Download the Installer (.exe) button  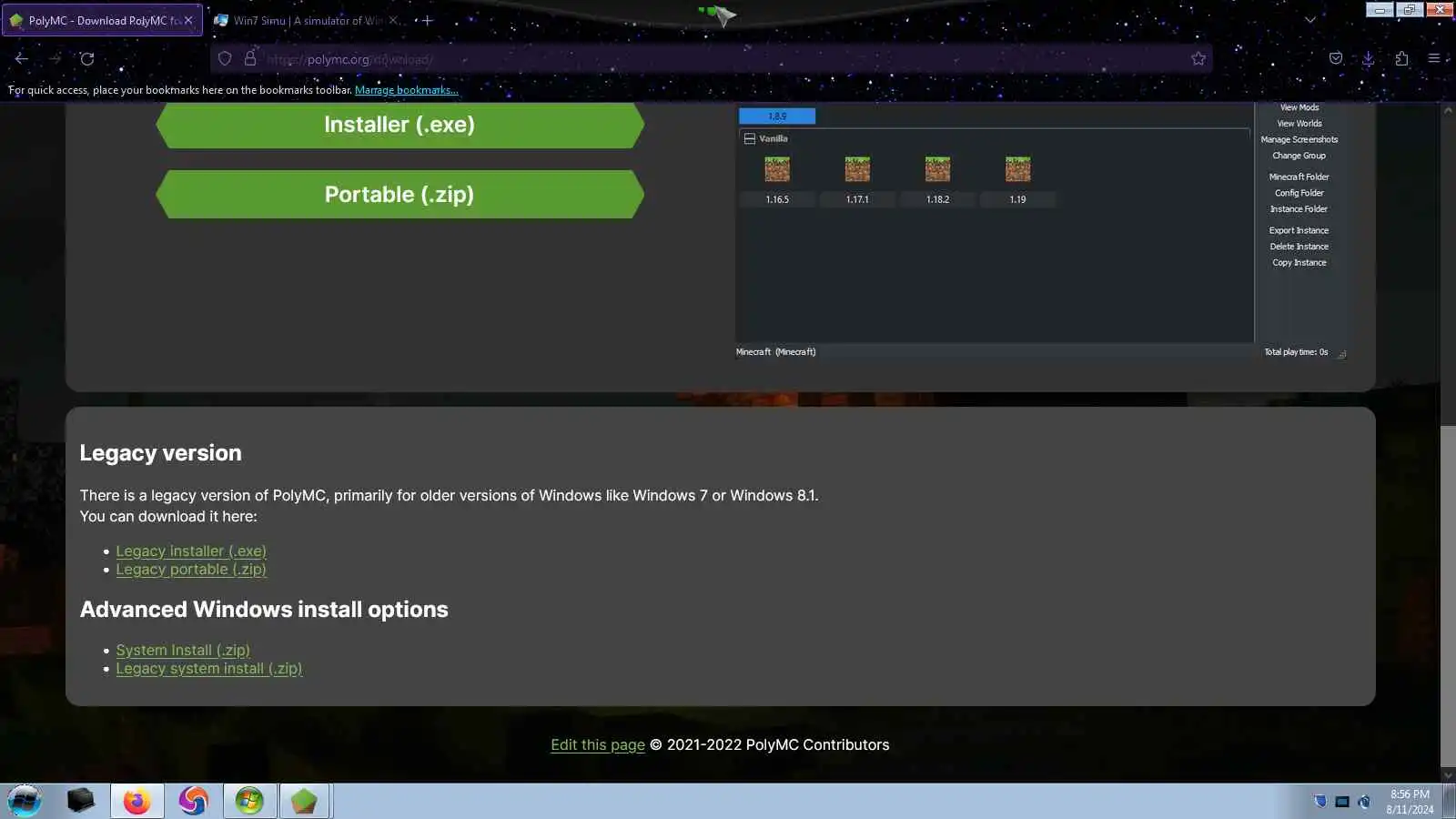(399, 125)
